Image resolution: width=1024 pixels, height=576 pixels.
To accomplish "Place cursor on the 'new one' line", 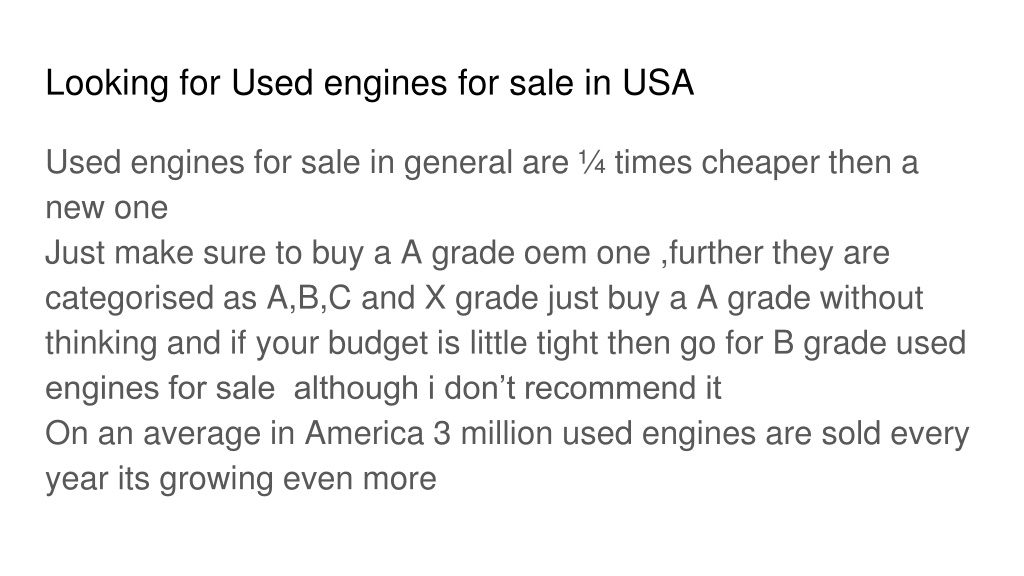I will (106, 208).
